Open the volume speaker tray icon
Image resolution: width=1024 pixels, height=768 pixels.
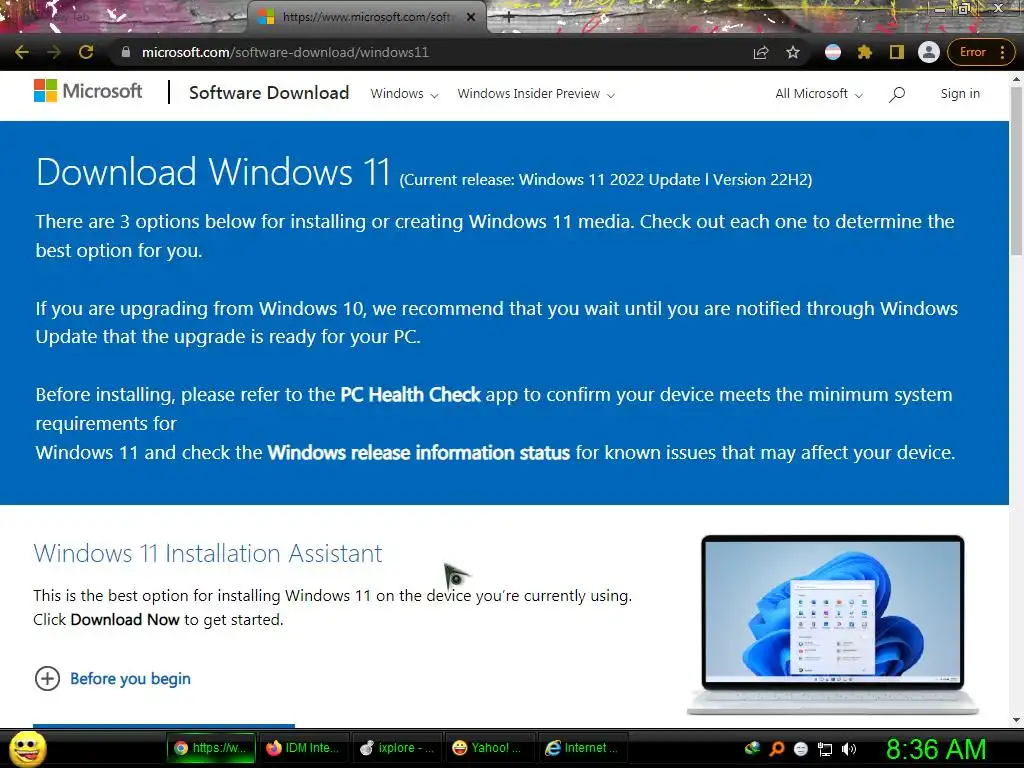click(849, 749)
